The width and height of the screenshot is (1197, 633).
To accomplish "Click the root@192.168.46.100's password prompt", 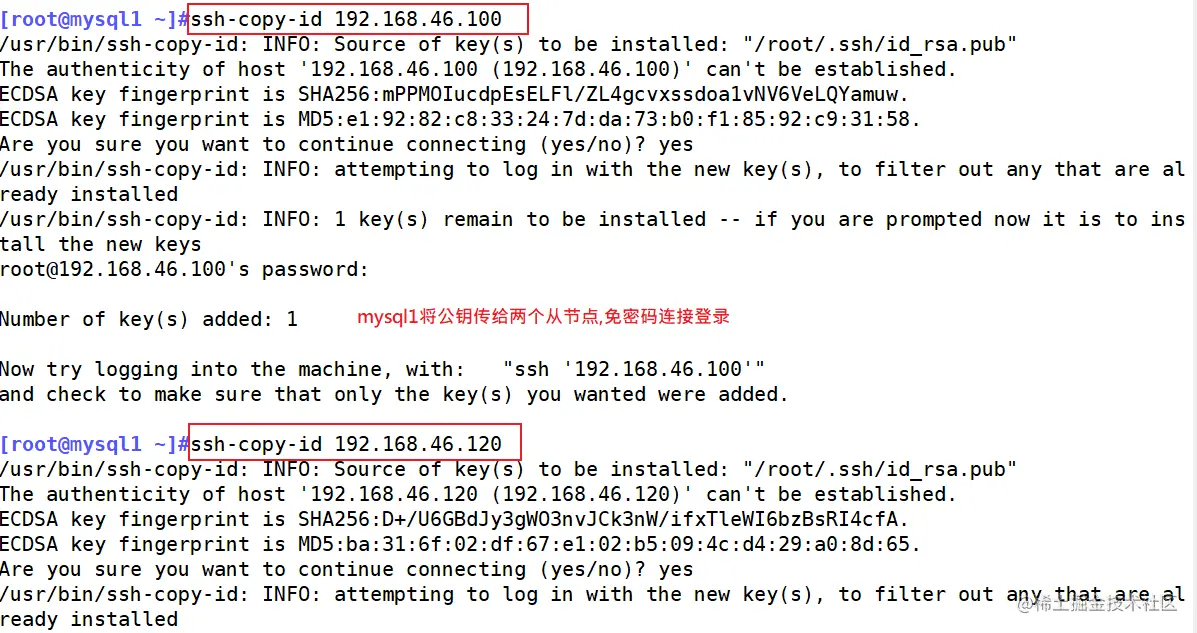I will point(184,269).
